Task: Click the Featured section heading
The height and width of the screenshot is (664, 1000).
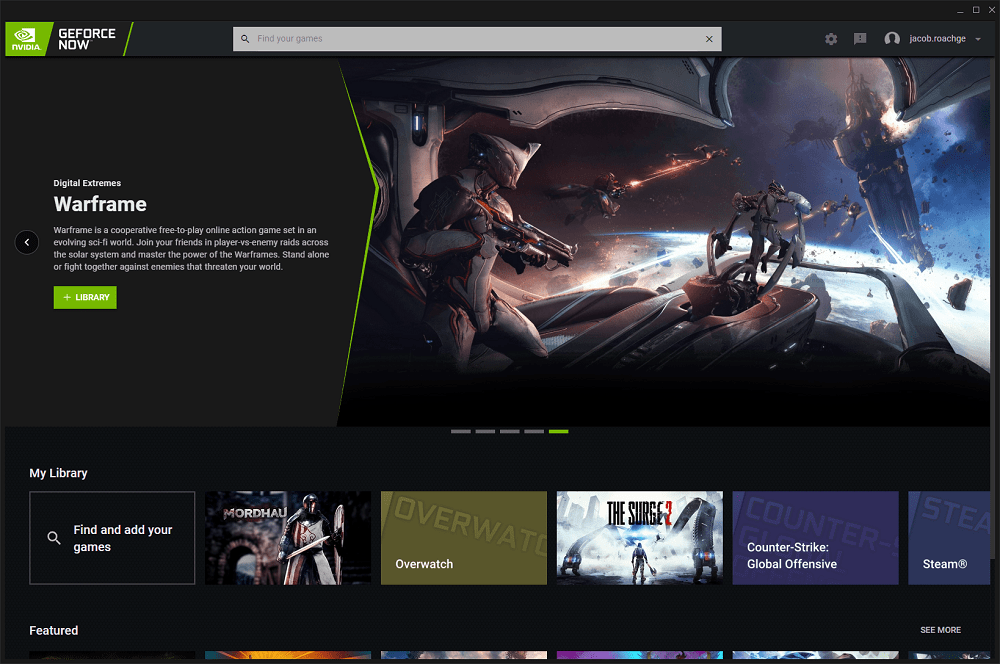Action: coord(54,631)
